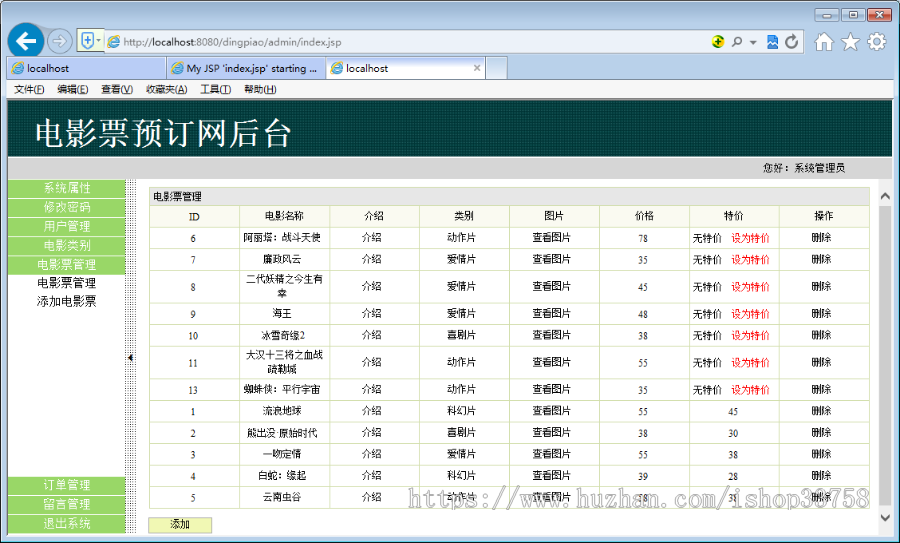Click 设为特价 in the 海王 row
900x543 pixels.
click(750, 314)
